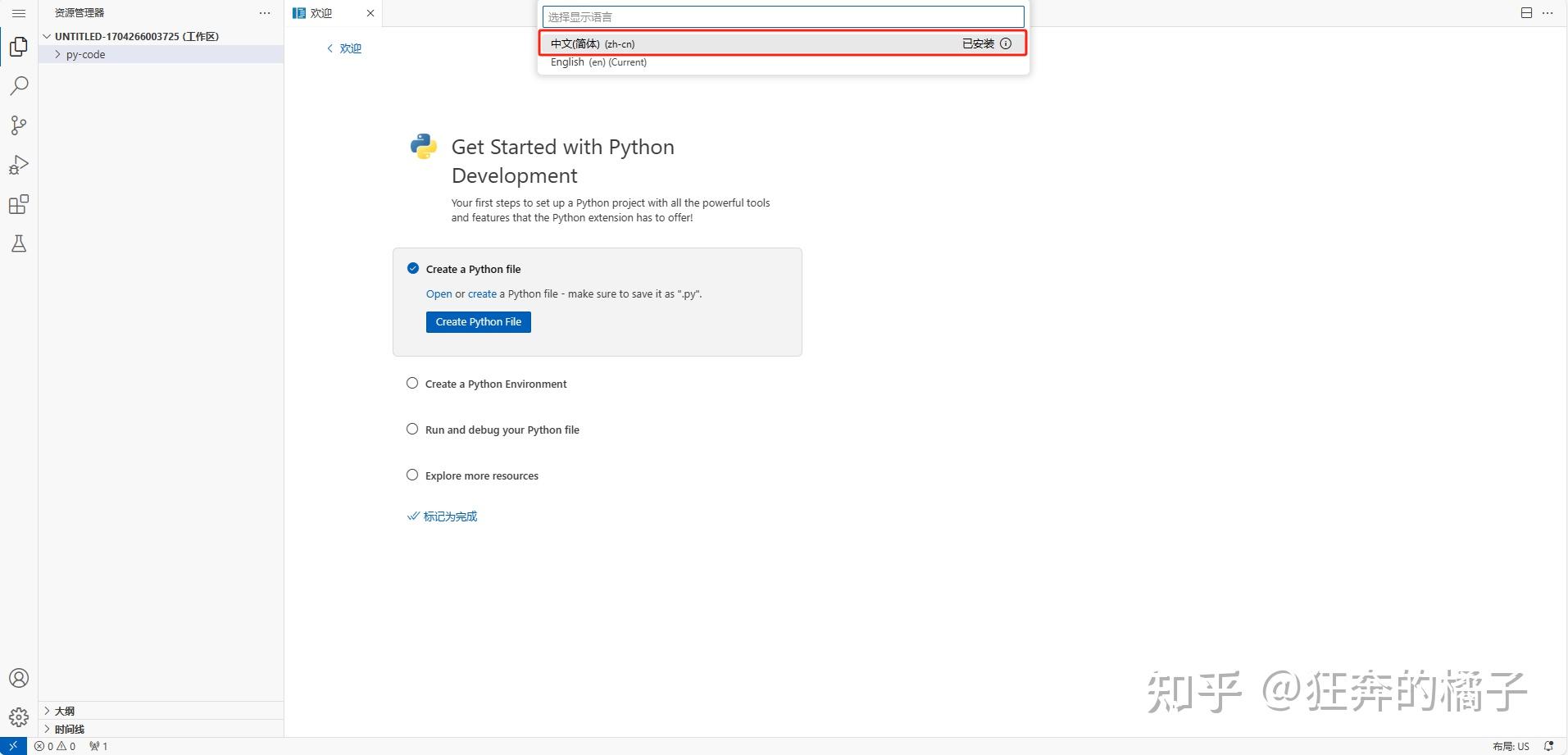Viewport: 1568px width, 755px height.
Task: Click the 标记为完成 link
Action: [x=449, y=516]
